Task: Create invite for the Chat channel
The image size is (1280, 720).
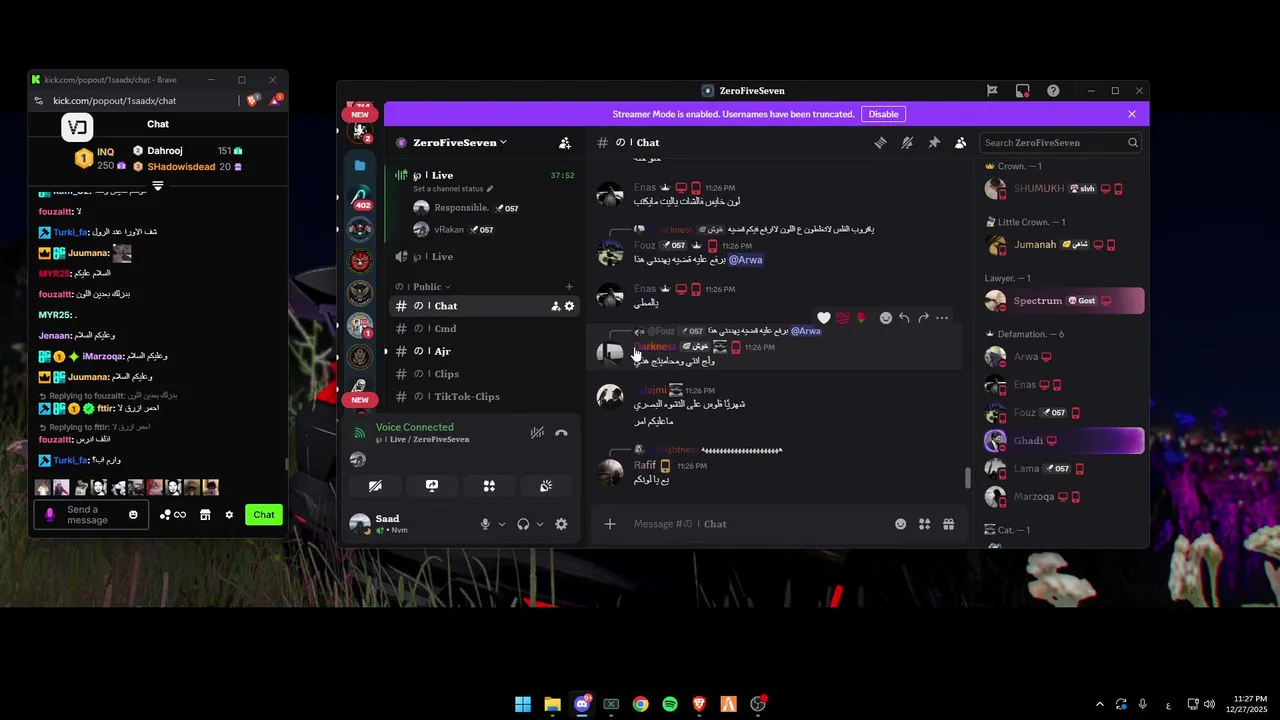Action: (556, 306)
